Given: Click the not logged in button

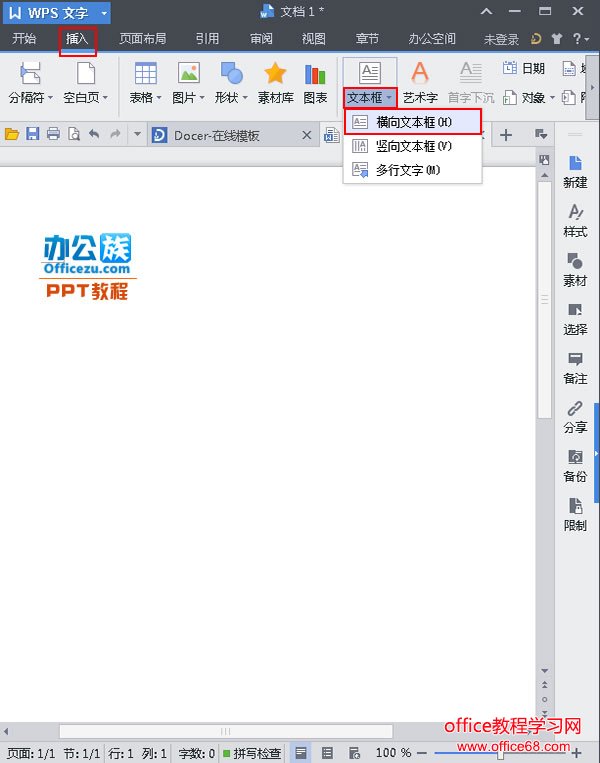Looking at the screenshot, I should (501, 39).
